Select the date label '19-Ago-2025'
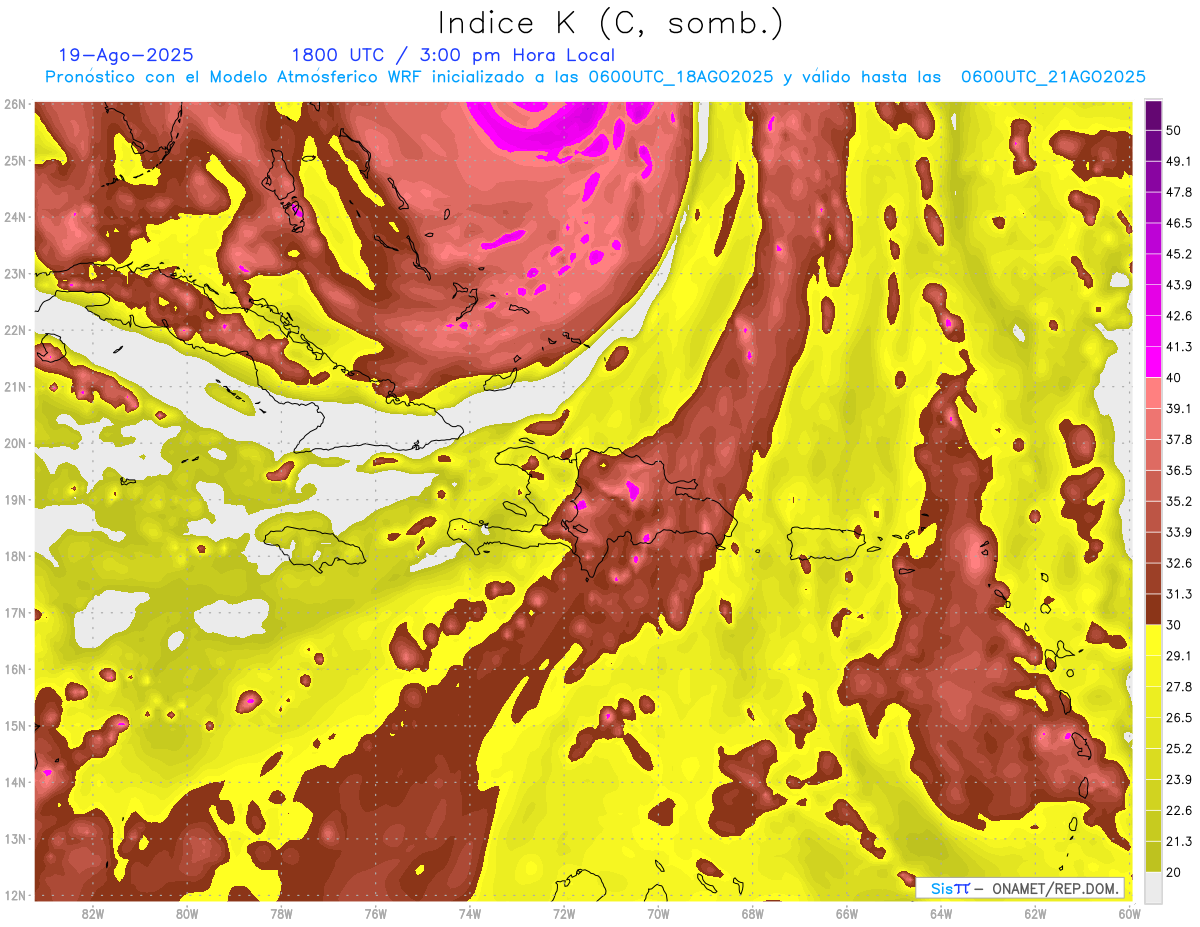The width and height of the screenshot is (1200, 927). point(126,55)
